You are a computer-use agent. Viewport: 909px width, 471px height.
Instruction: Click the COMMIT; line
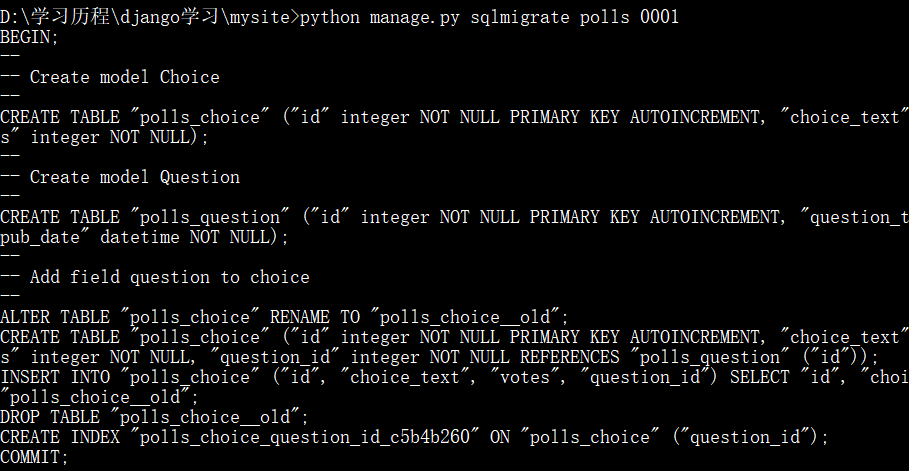(34, 457)
